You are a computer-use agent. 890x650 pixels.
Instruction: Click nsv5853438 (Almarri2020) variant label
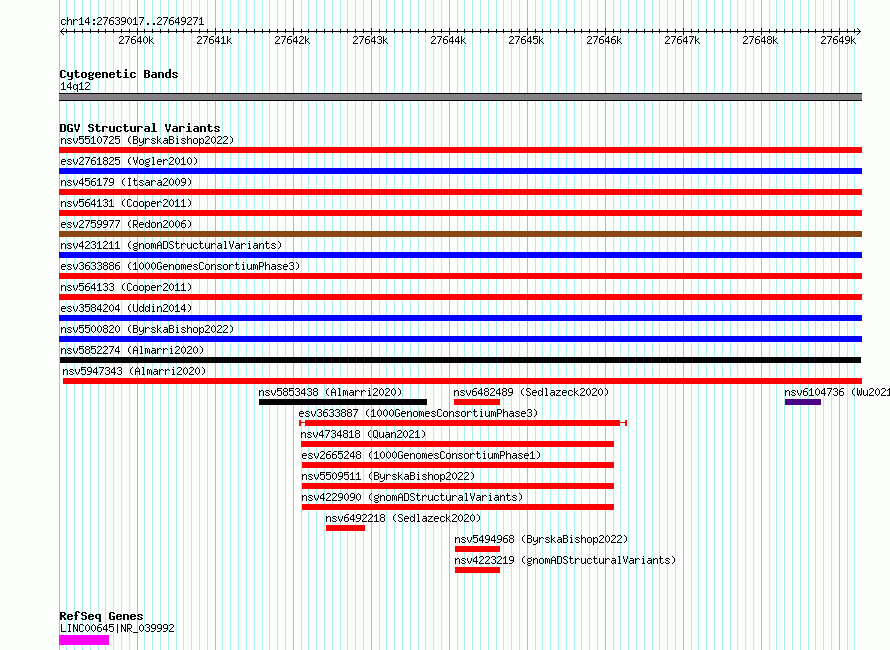point(330,392)
